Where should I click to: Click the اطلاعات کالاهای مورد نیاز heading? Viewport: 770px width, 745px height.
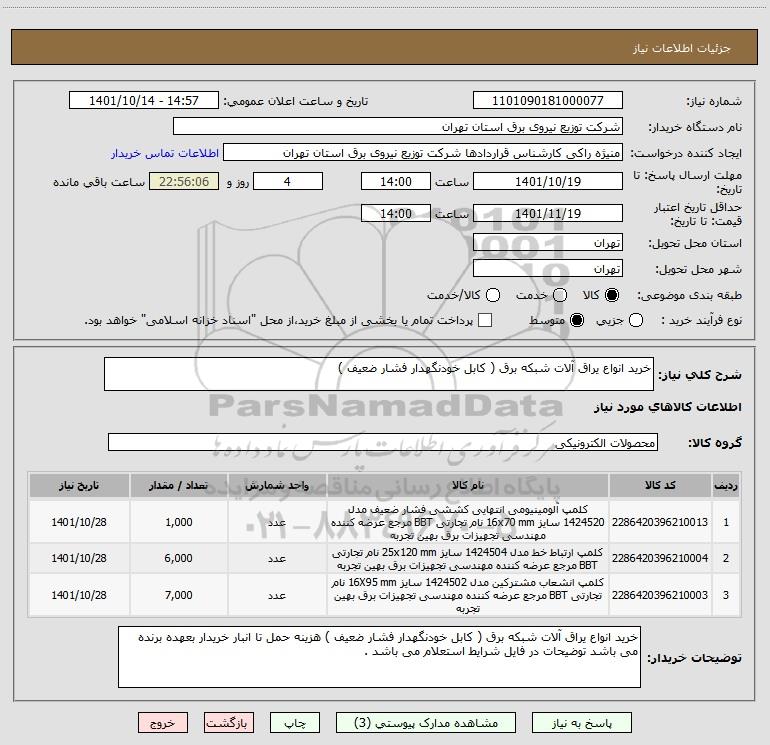click(668, 407)
